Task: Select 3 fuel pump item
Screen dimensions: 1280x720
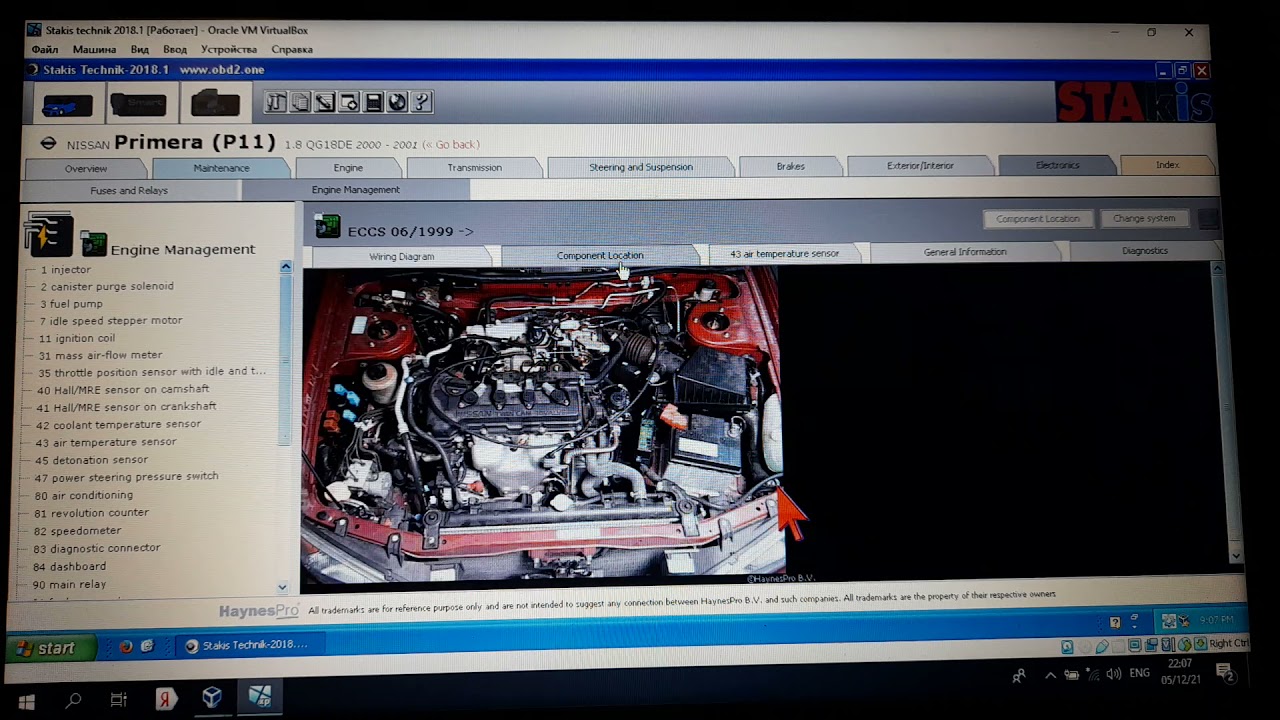Action: coord(72,304)
